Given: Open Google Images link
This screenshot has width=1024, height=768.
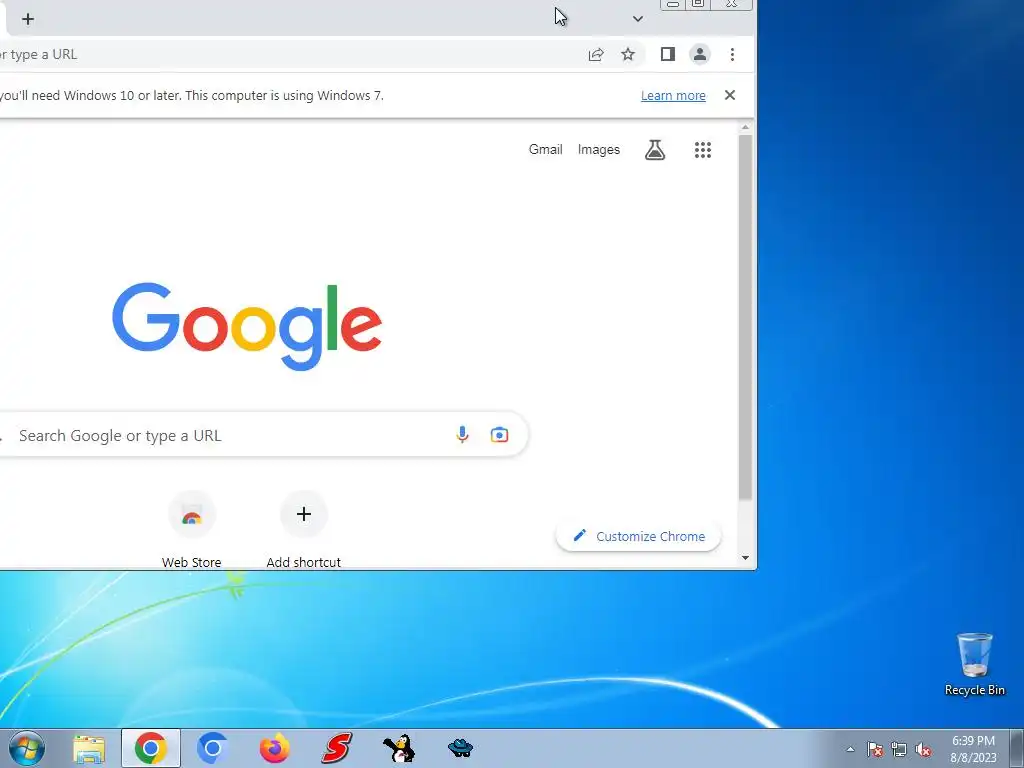Looking at the screenshot, I should [598, 150].
